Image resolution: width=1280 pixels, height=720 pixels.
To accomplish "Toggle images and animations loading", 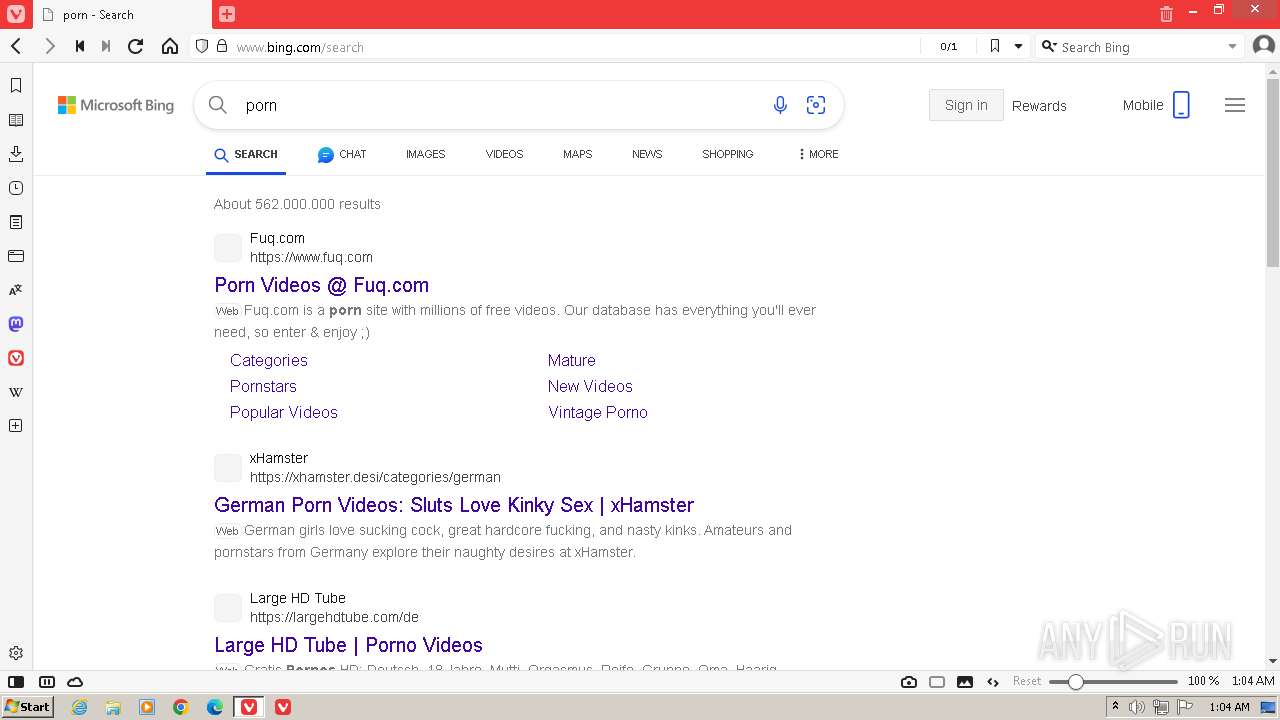I will tap(965, 682).
